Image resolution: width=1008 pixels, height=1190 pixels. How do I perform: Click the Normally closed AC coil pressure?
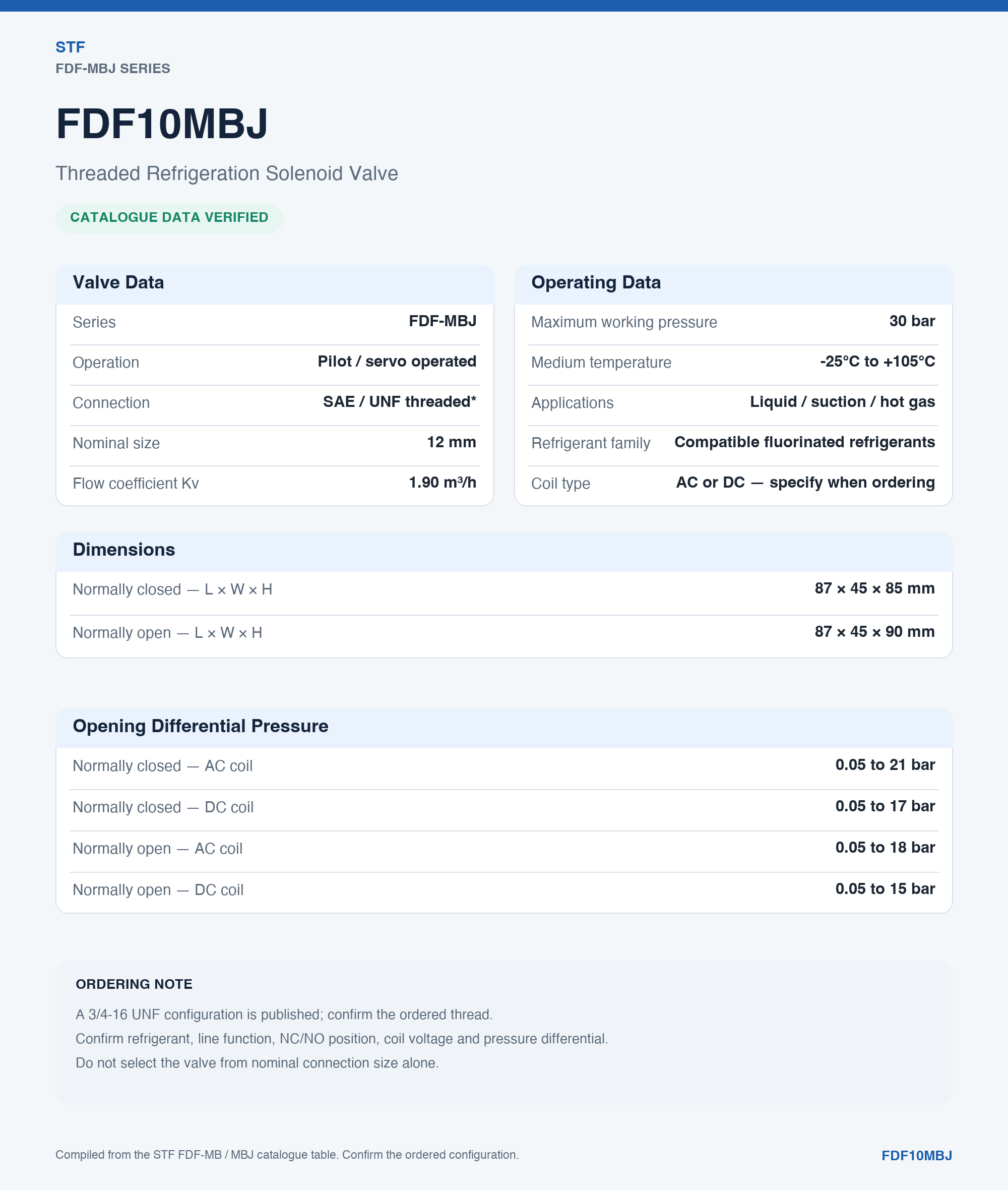click(x=885, y=765)
